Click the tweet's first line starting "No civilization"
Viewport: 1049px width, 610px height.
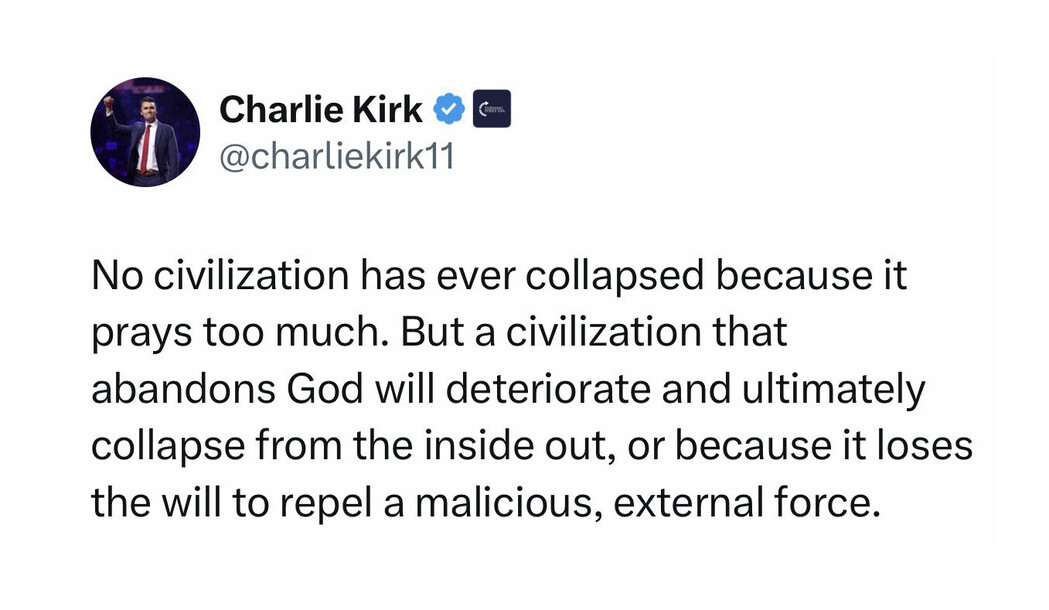[x=498, y=276]
